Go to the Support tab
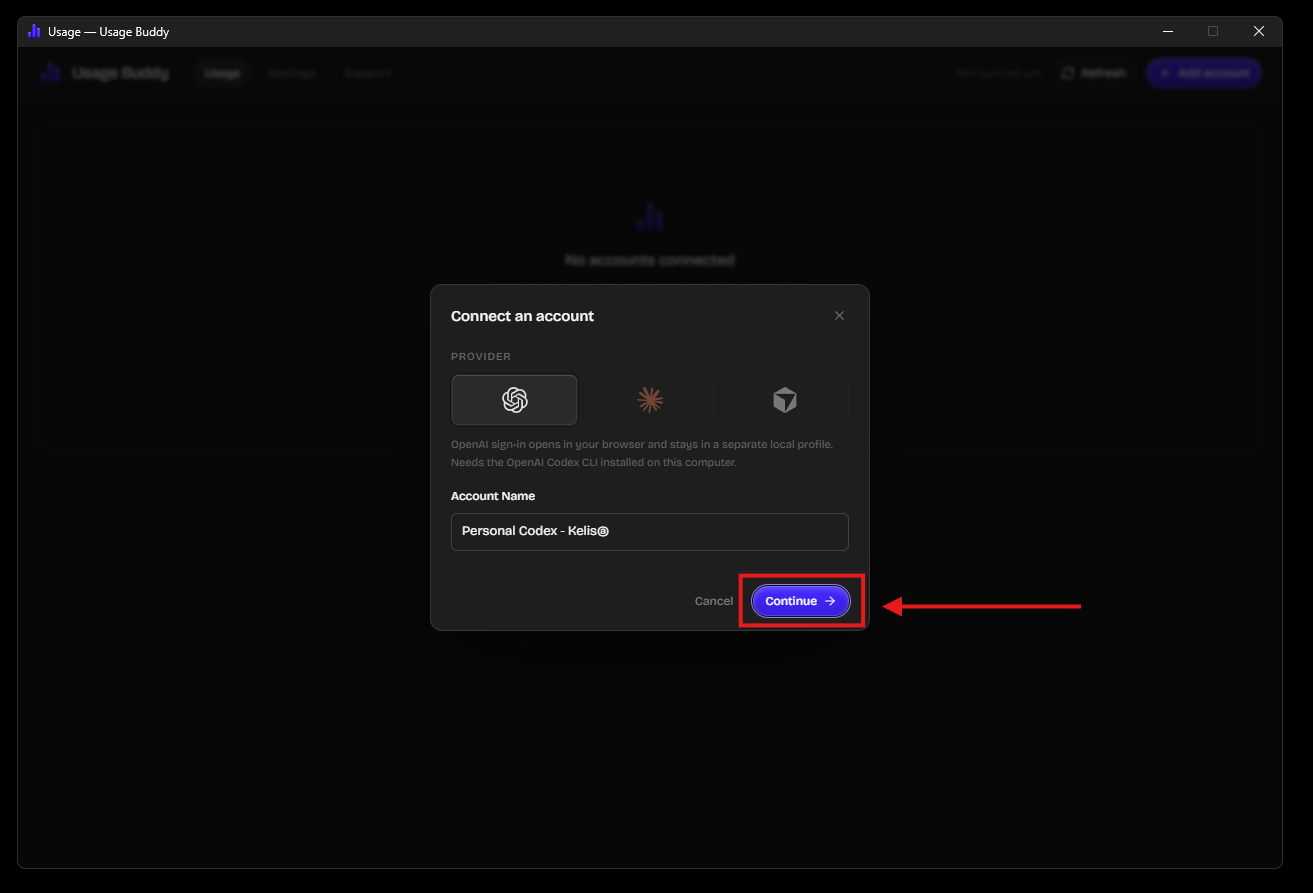This screenshot has height=893, width=1313. coord(367,73)
